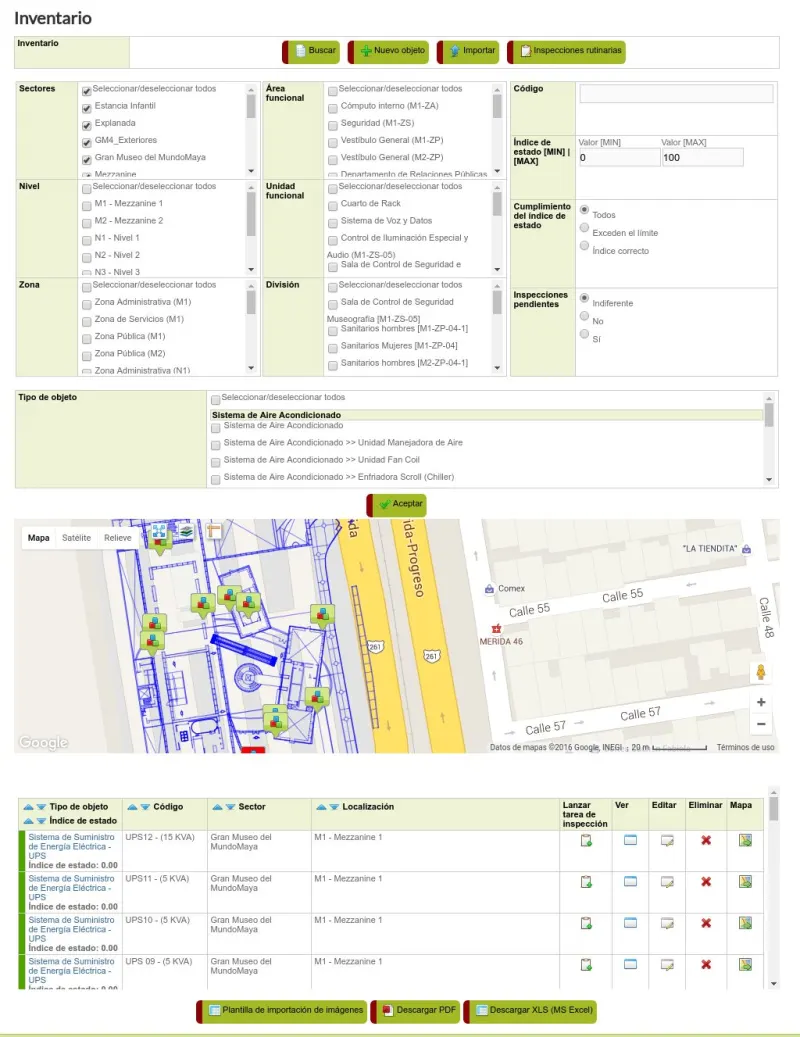Click the Valor [MAX] field
The height and width of the screenshot is (1037, 800).
click(x=702, y=157)
